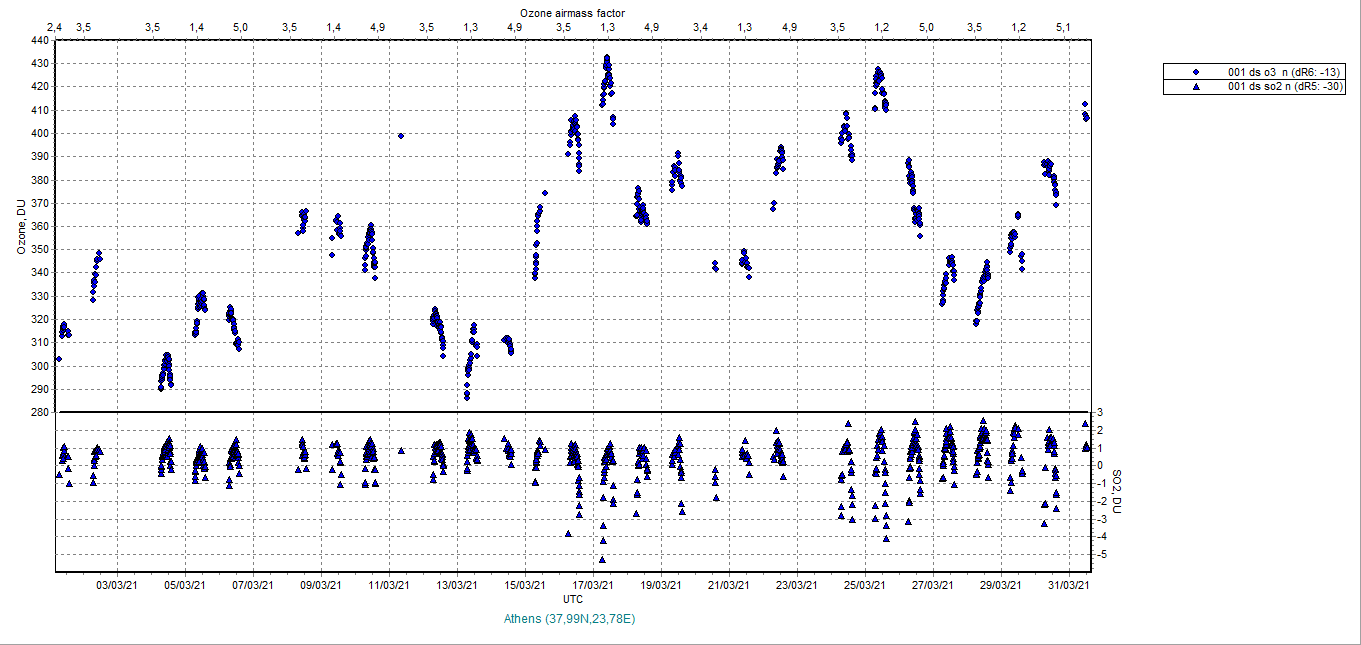Select legend entry 001 ds o3 n
The image size is (1361, 645).
pyautogui.click(x=1283, y=73)
